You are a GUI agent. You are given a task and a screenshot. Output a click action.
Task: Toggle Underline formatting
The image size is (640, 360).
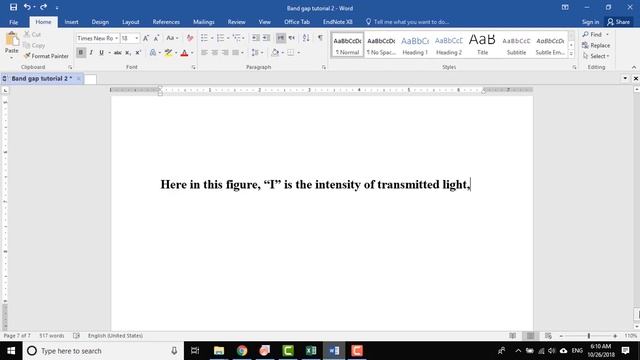[101, 53]
